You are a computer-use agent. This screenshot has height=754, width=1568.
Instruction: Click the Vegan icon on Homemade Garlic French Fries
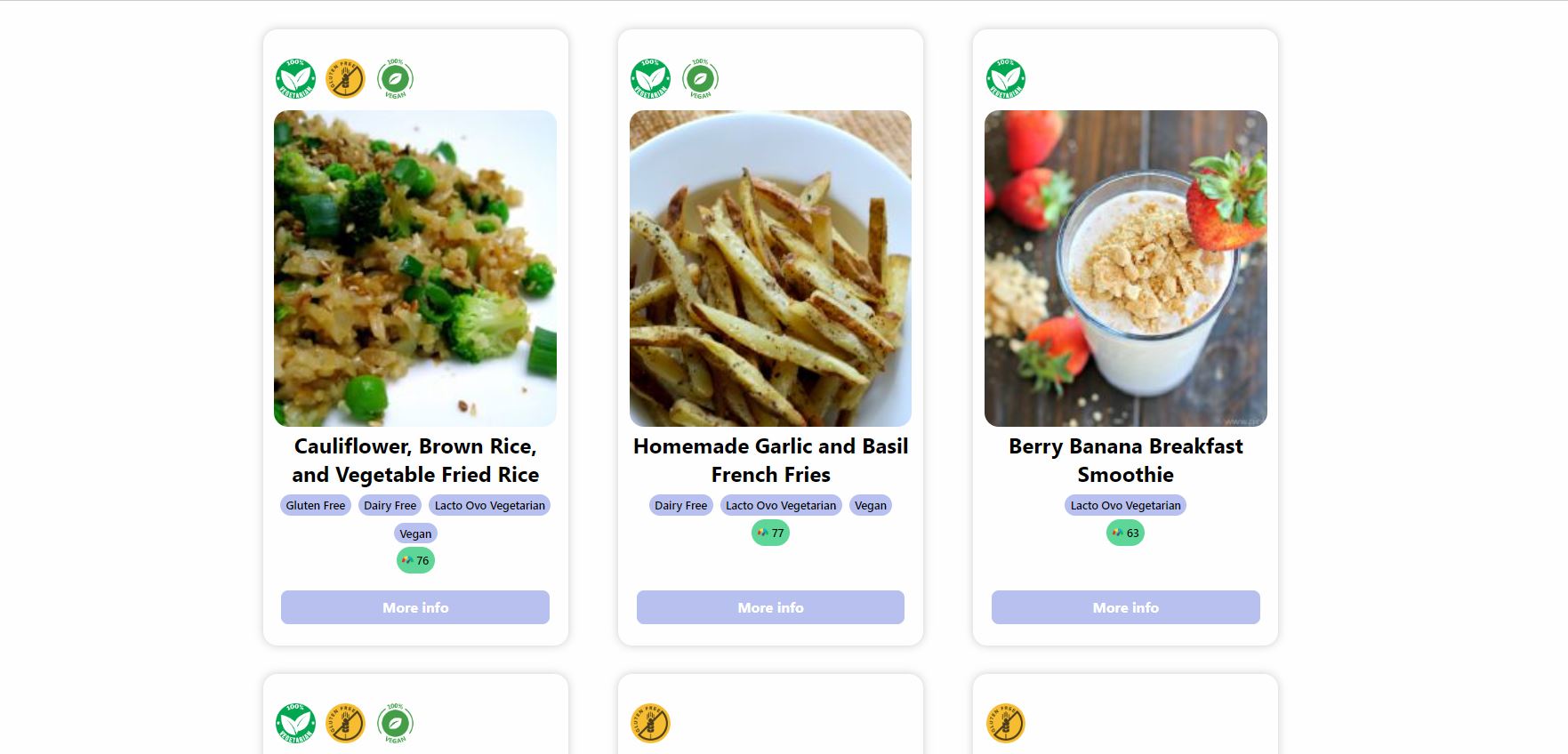pyautogui.click(x=701, y=78)
